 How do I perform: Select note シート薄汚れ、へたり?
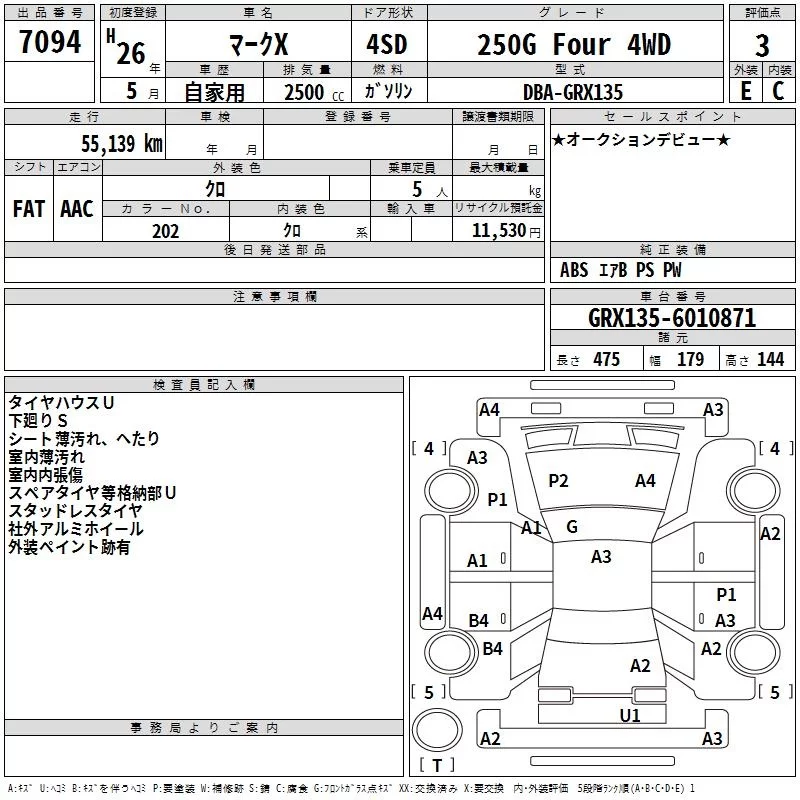click(84, 439)
